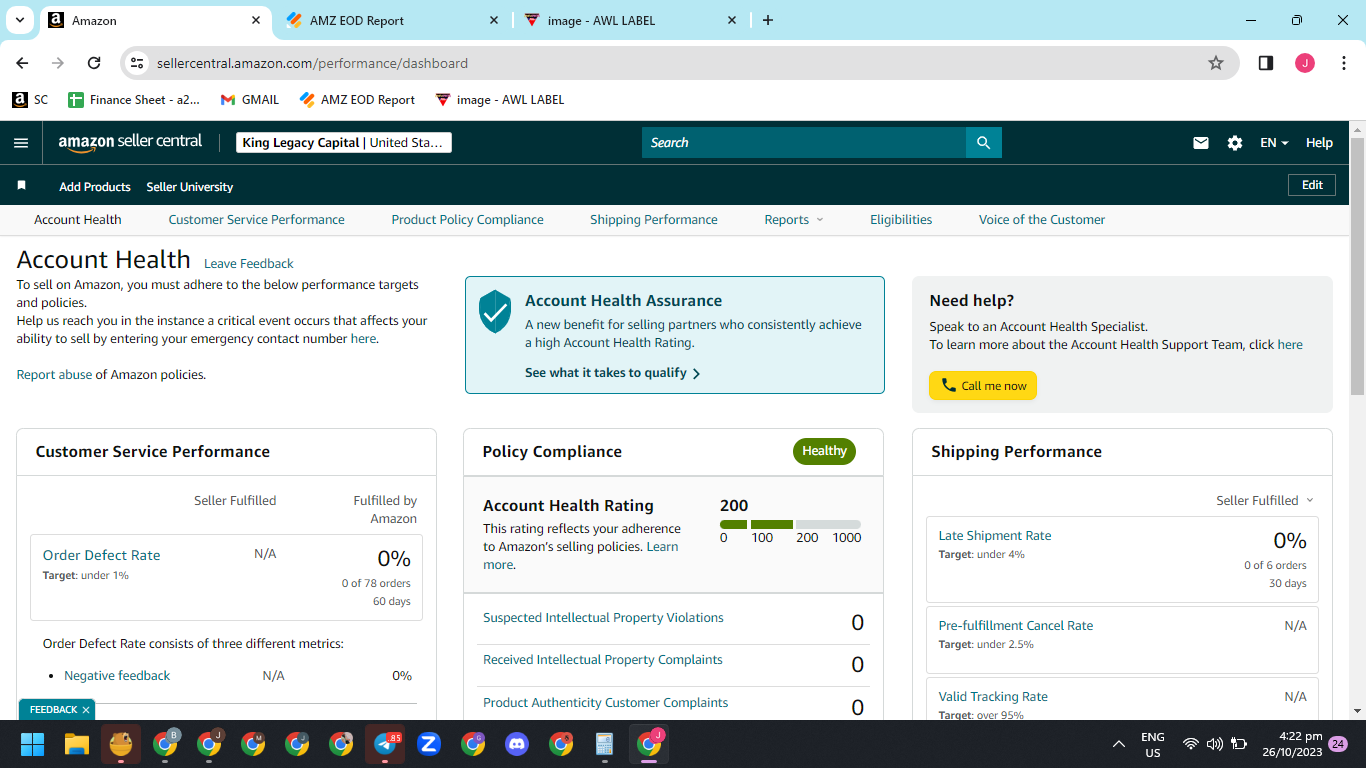Open the Voice of the Customer tab
The image size is (1366, 768).
tap(1042, 220)
